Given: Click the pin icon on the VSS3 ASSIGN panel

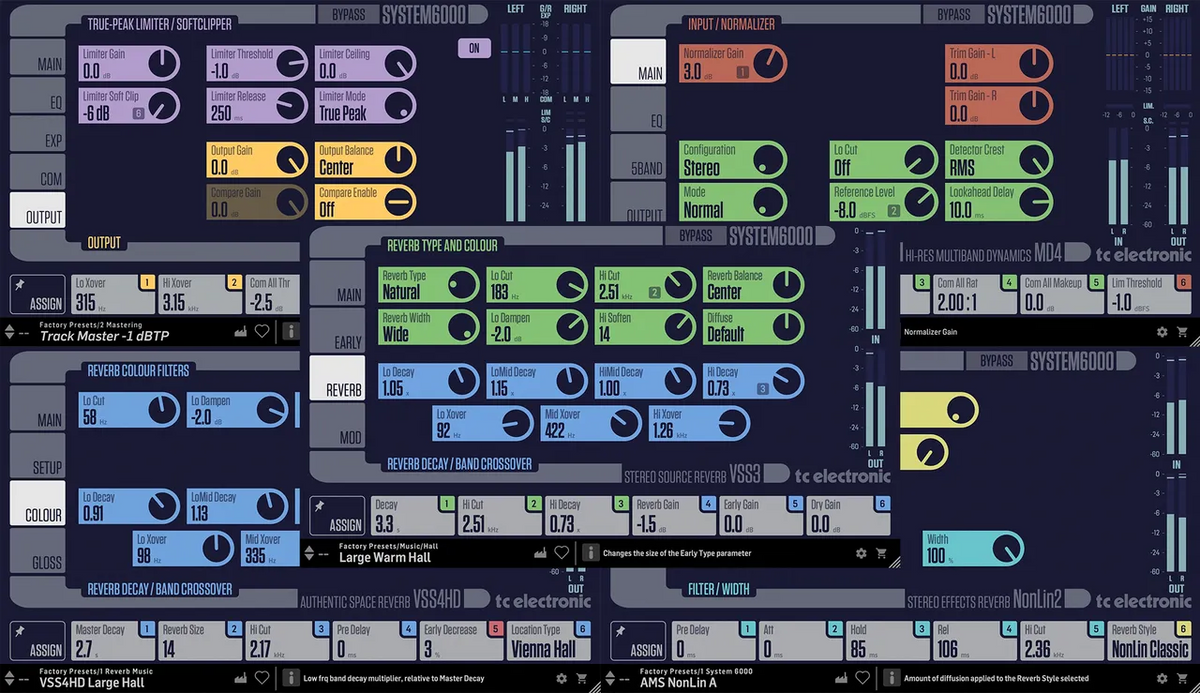Looking at the screenshot, I should click(319, 506).
